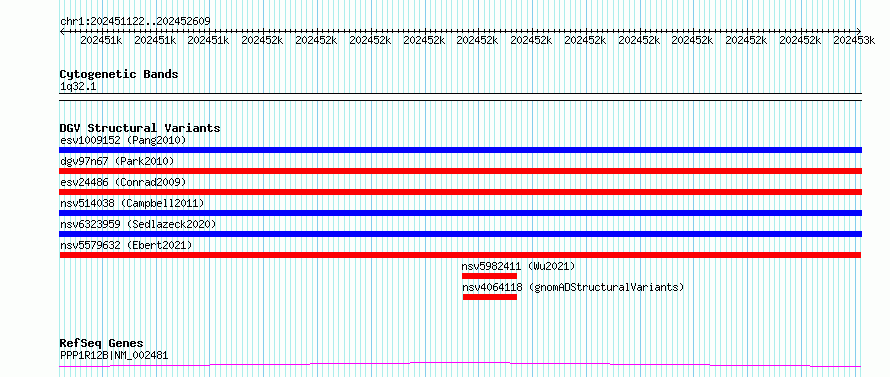The image size is (890, 377).
Task: Open the nsv514038 (Campbell2011) variant label
Action: (132, 203)
